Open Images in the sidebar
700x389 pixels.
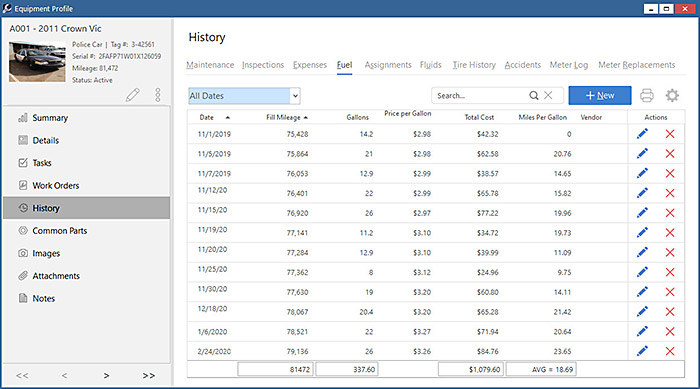(x=86, y=253)
